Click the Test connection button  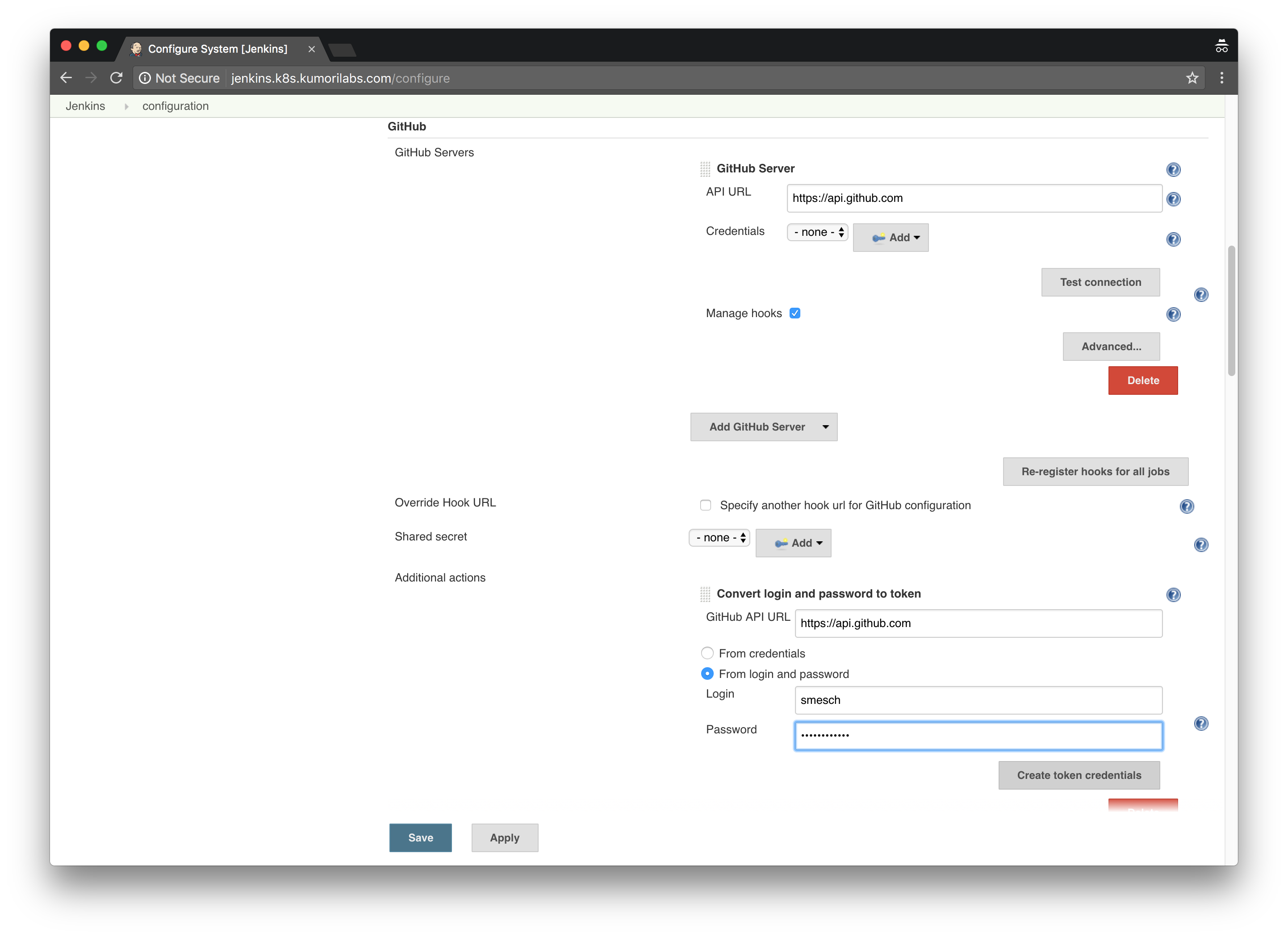(1100, 281)
